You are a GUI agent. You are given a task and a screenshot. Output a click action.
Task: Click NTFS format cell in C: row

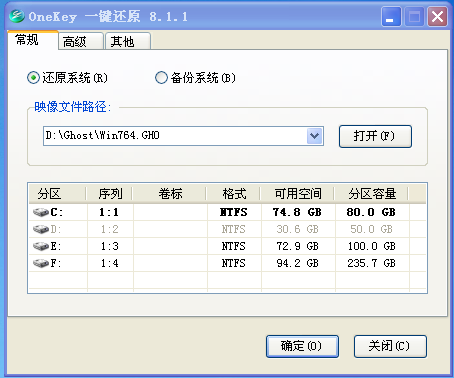point(234,212)
